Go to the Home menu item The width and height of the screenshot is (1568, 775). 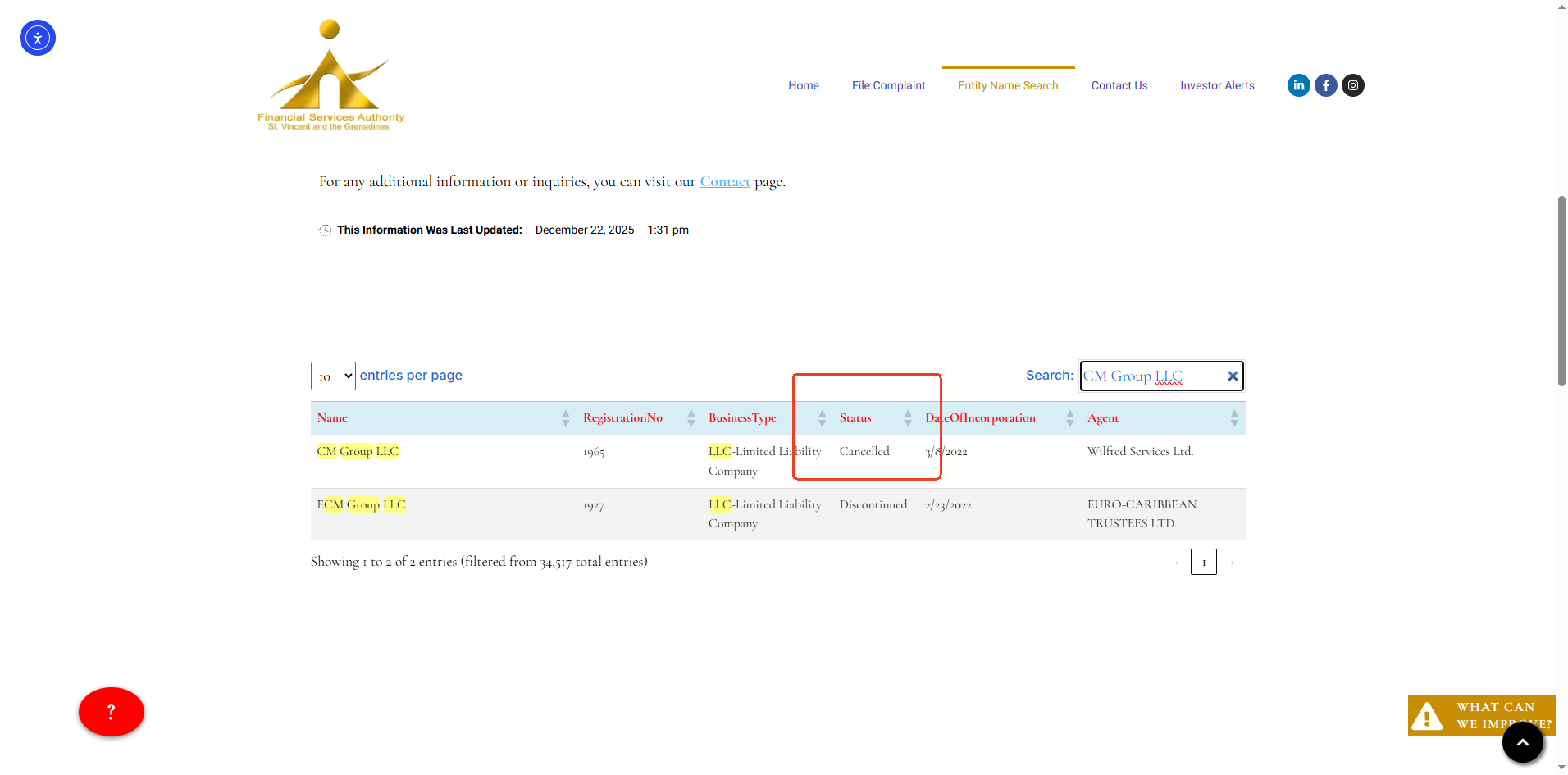tap(804, 85)
